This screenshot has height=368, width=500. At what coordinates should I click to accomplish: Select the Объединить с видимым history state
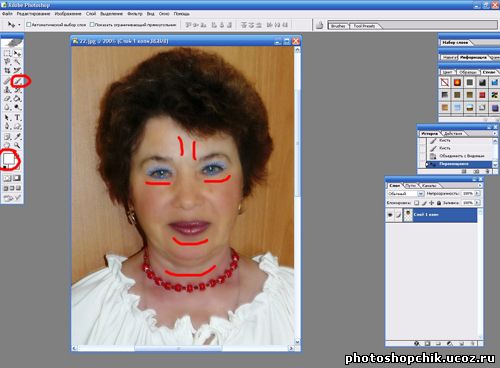(459, 156)
